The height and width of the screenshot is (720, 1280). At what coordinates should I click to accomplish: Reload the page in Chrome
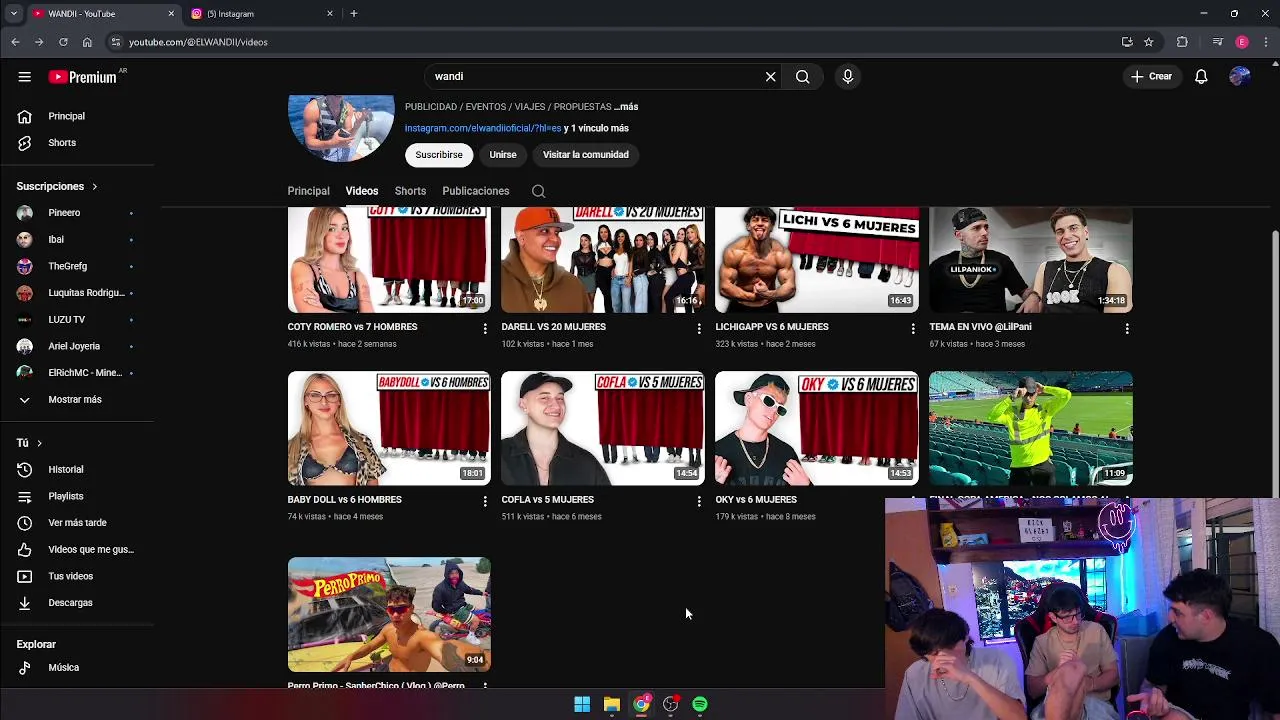(63, 42)
